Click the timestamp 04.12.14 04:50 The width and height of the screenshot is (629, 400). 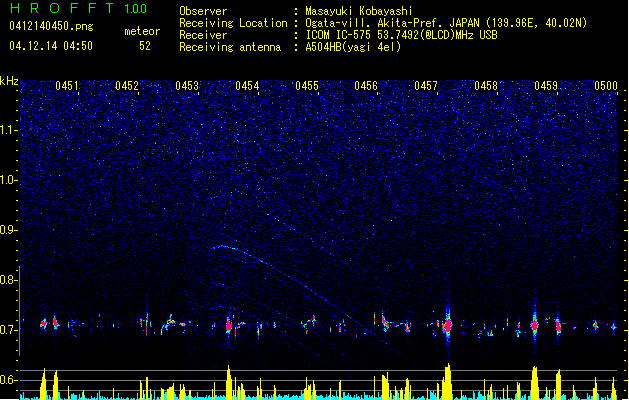click(51, 46)
